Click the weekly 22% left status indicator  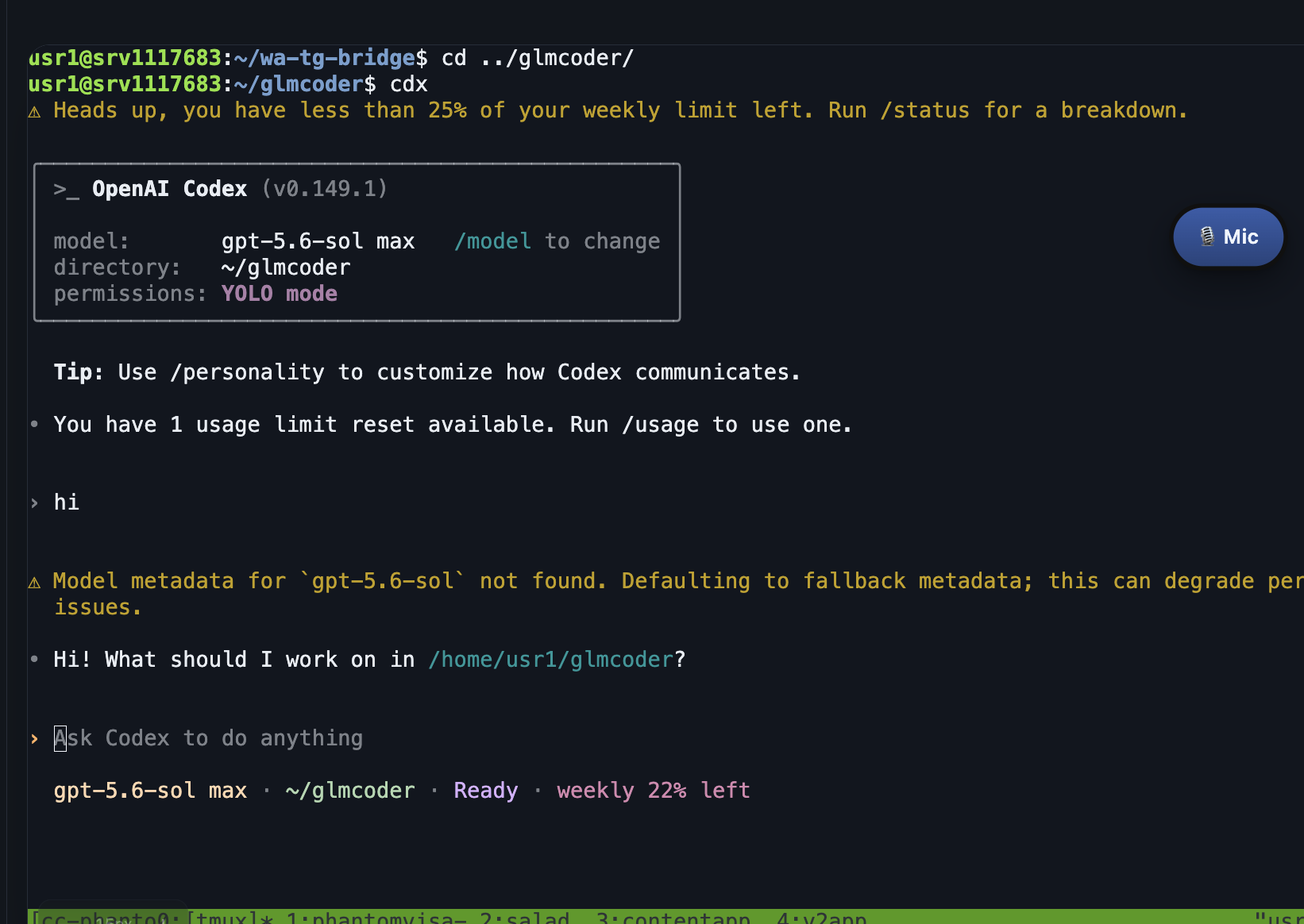point(654,791)
